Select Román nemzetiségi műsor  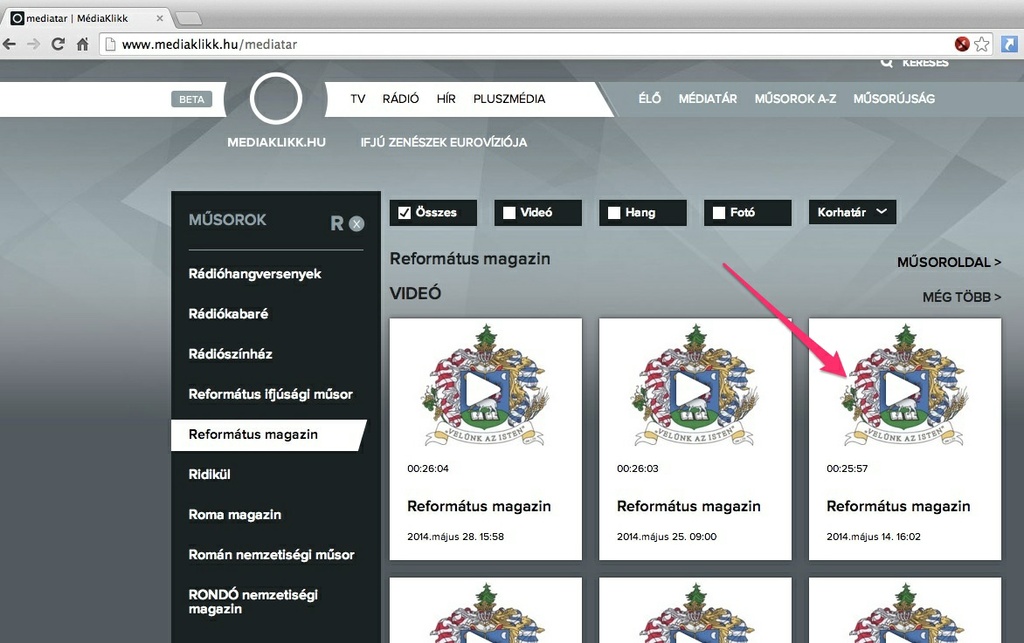click(271, 555)
